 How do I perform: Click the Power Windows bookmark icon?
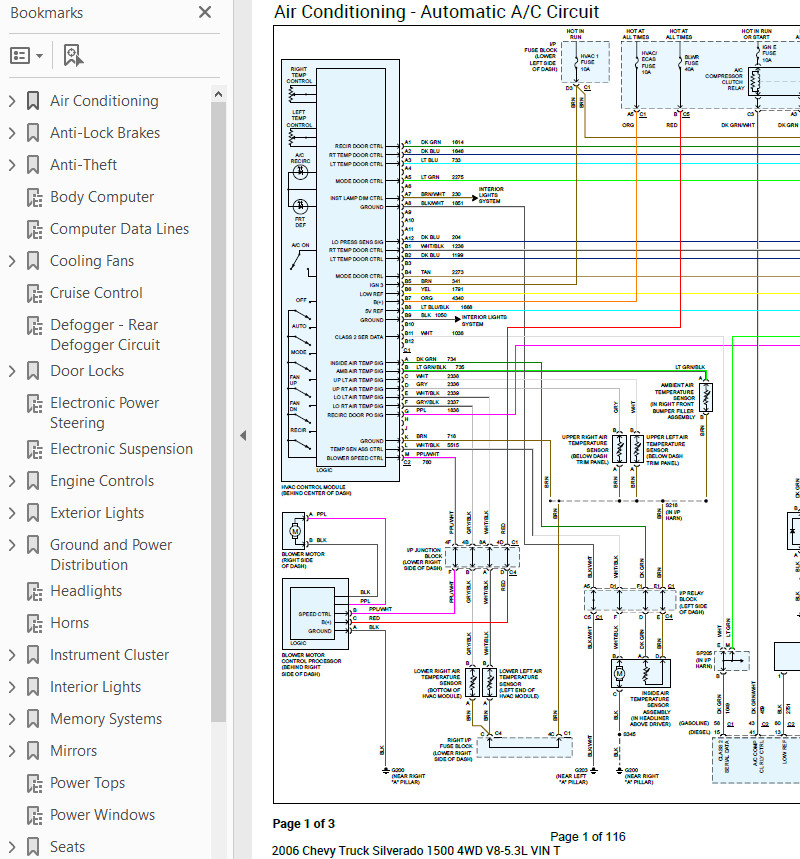tap(34, 816)
